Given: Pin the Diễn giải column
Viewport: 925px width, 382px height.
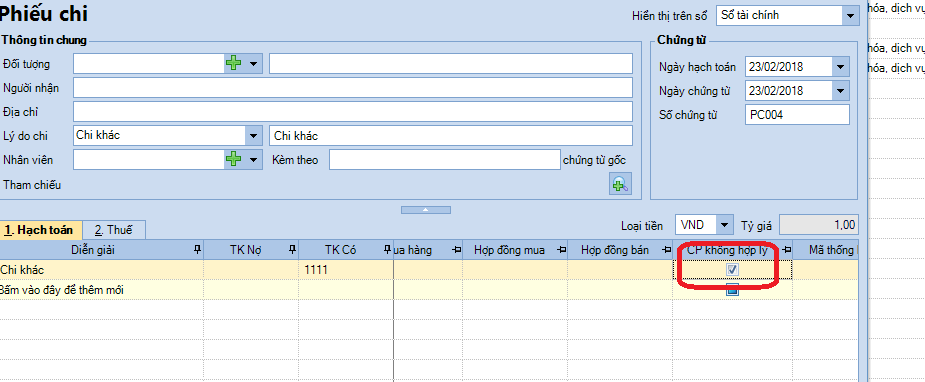Looking at the screenshot, I should pos(198,250).
